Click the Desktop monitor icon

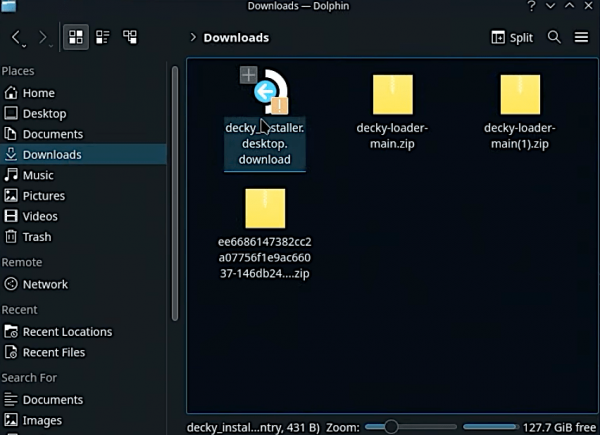pyautogui.click(x=11, y=113)
